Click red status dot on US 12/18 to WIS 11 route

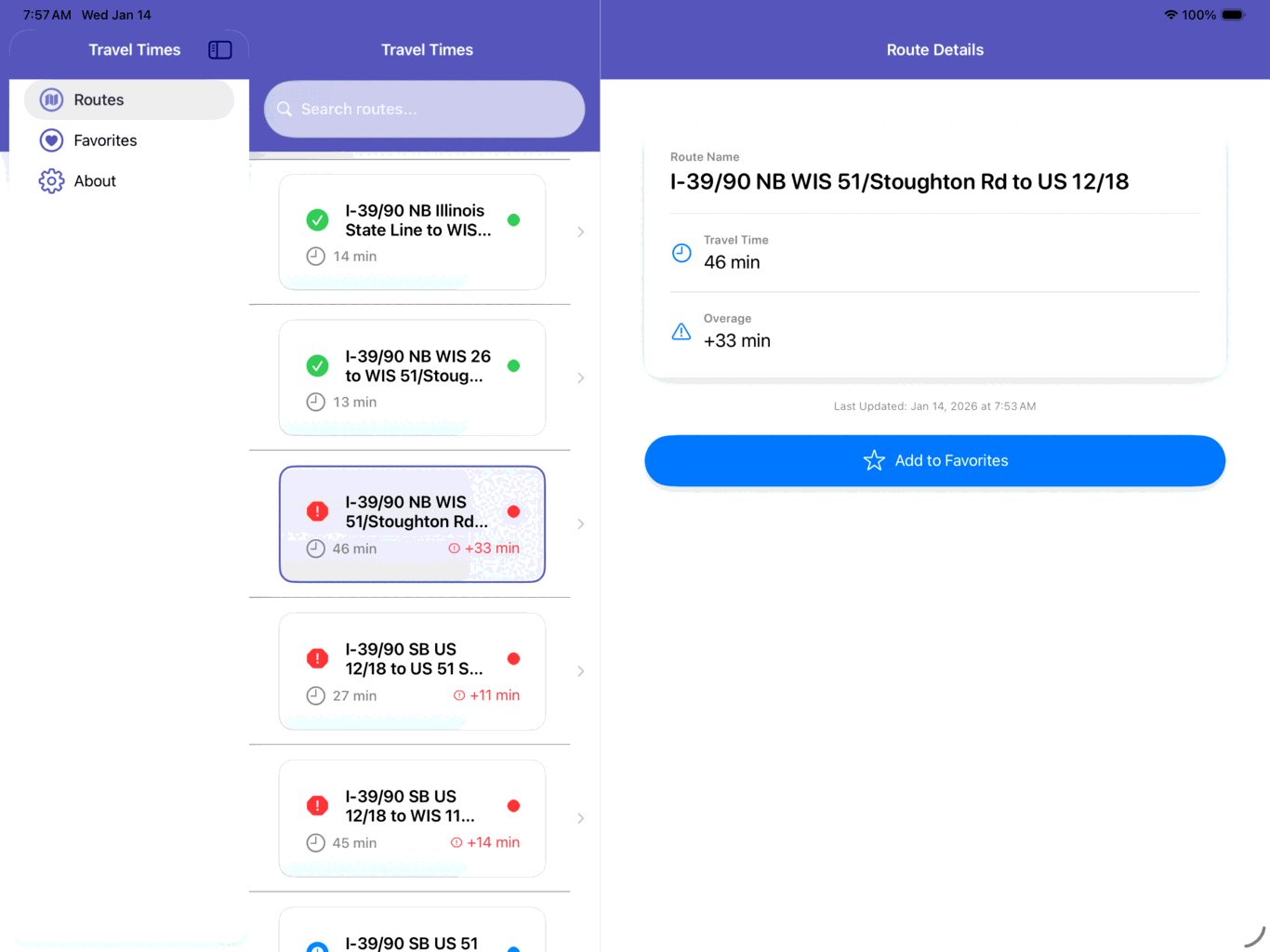[x=513, y=806]
